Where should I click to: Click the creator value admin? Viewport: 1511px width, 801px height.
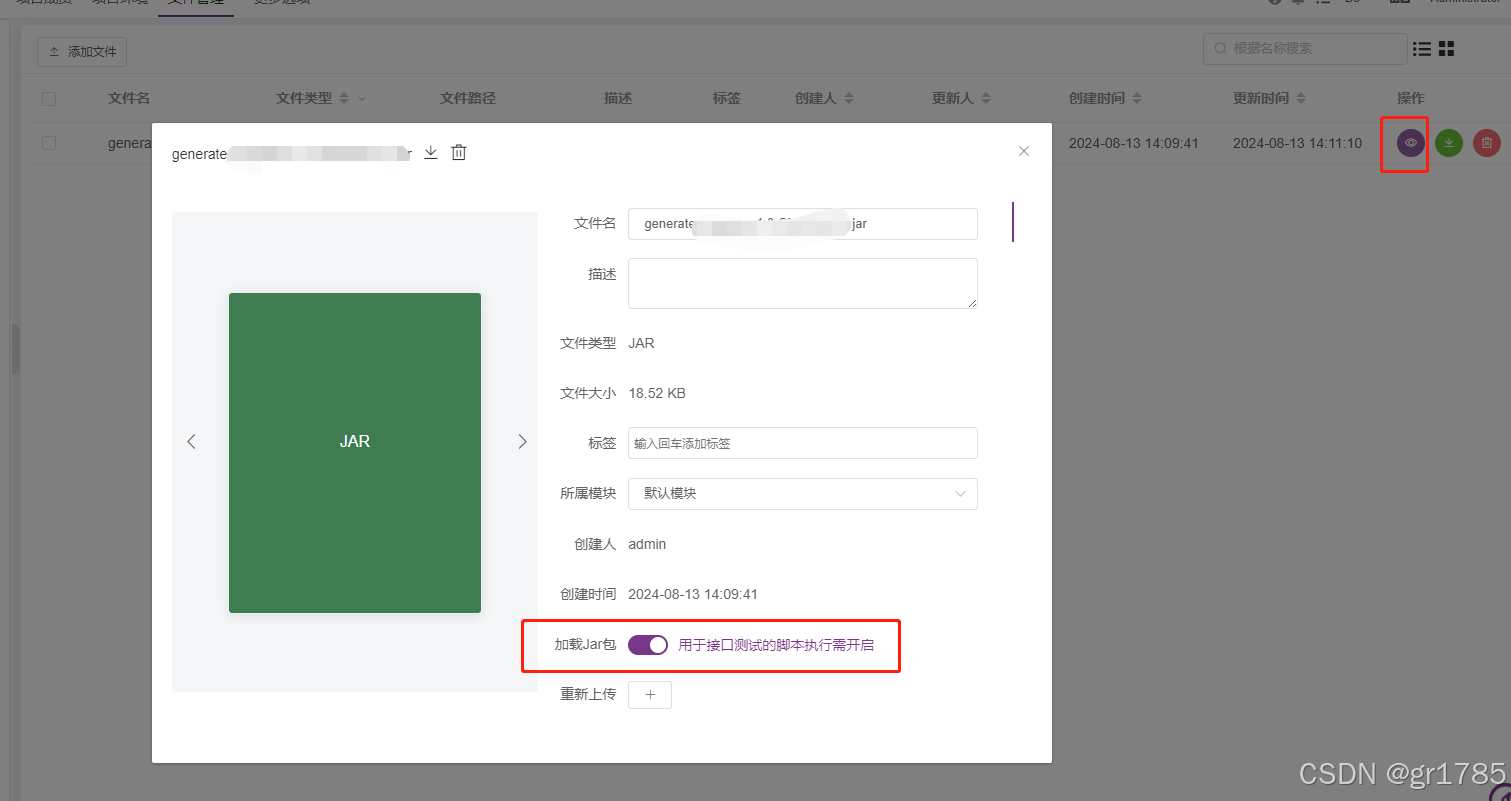[x=647, y=544]
